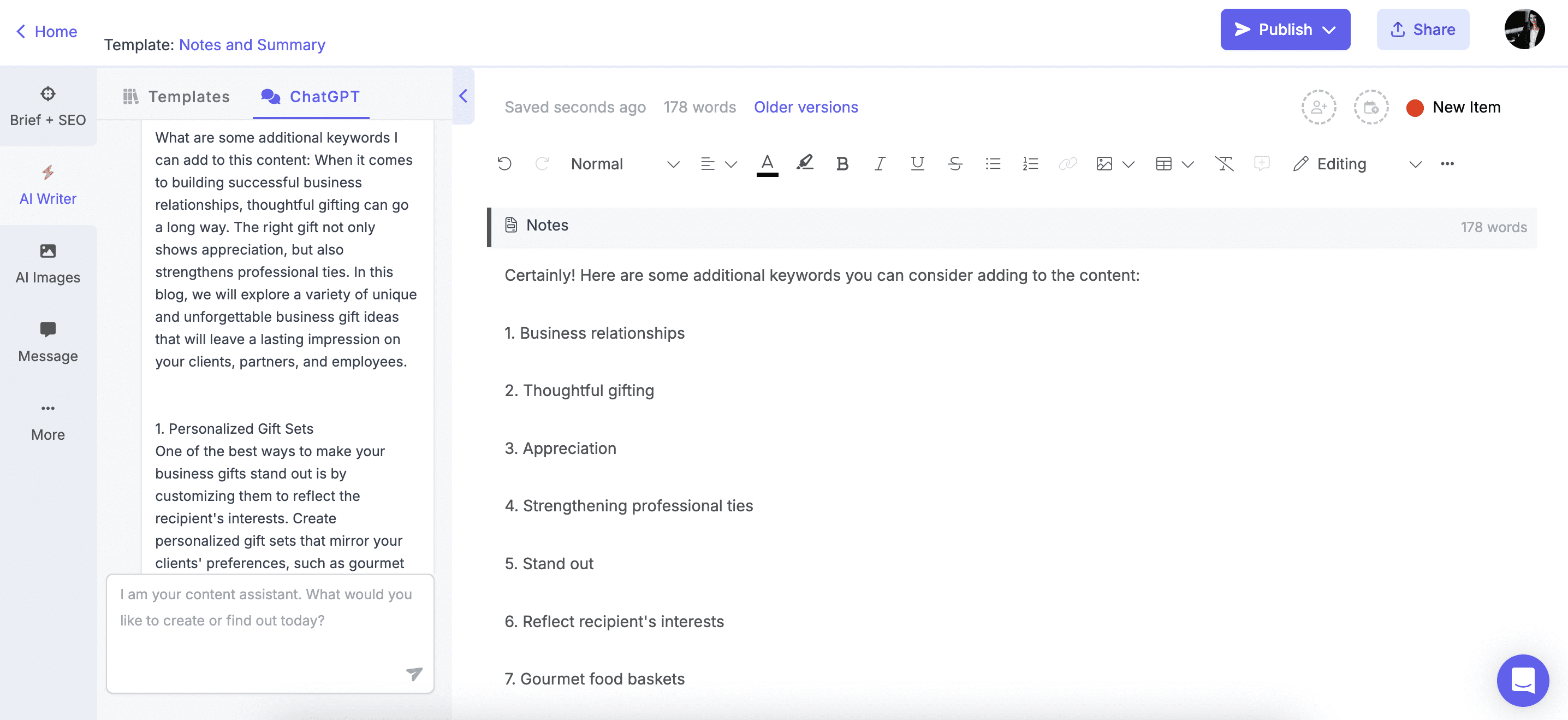Click the content assistant chat input

click(x=270, y=634)
